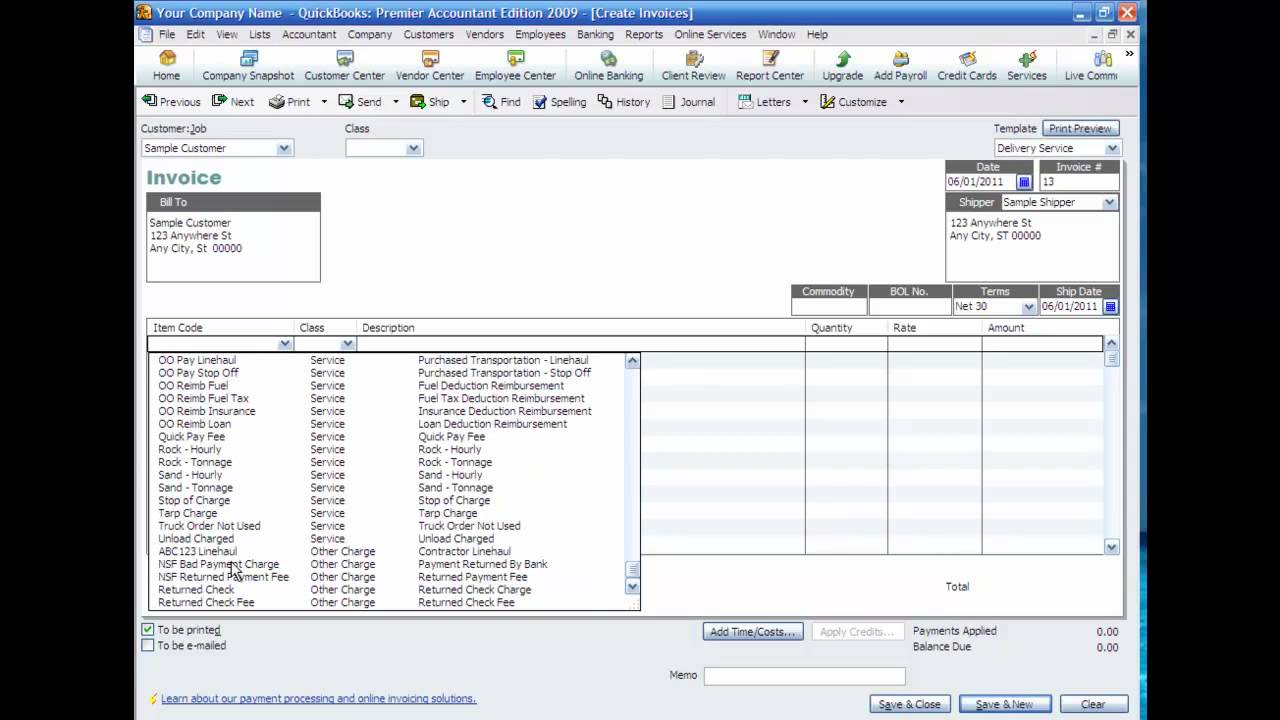Expand the Customer:Job dropdown
This screenshot has width=1280, height=720.
tap(284, 148)
